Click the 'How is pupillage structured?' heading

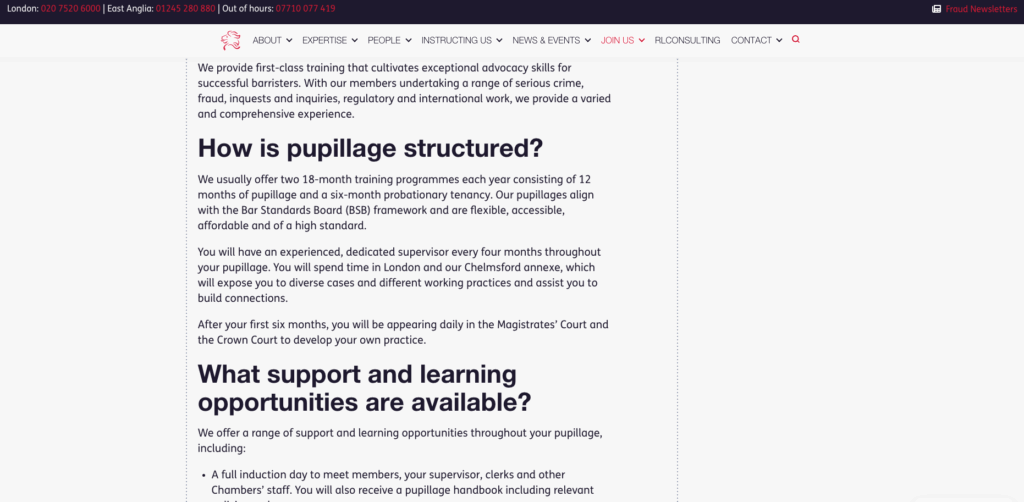pos(370,148)
